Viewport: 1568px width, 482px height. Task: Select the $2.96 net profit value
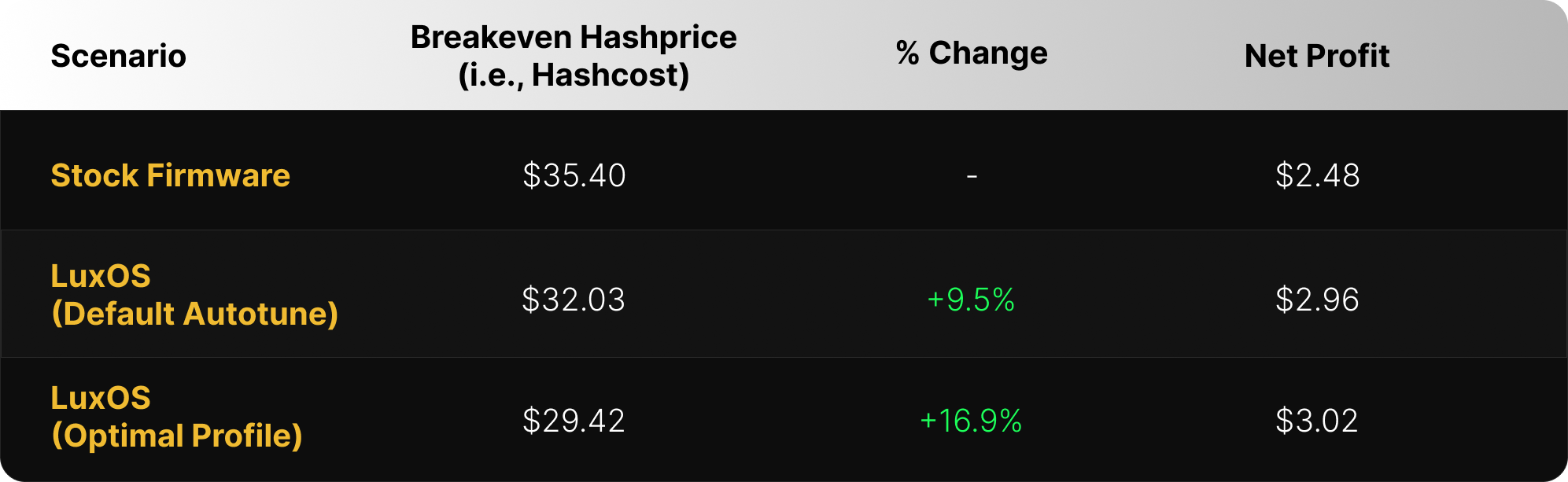pos(1317,300)
